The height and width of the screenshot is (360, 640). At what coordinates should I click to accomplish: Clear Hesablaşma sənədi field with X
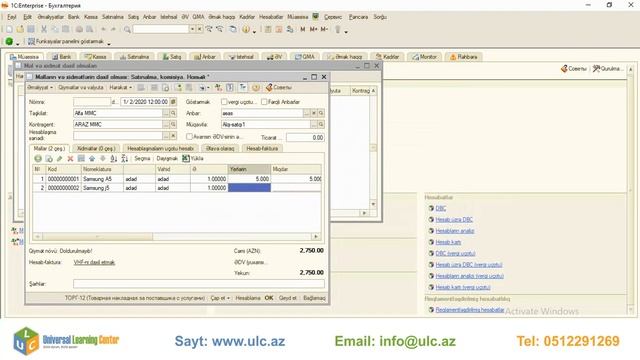point(173,136)
